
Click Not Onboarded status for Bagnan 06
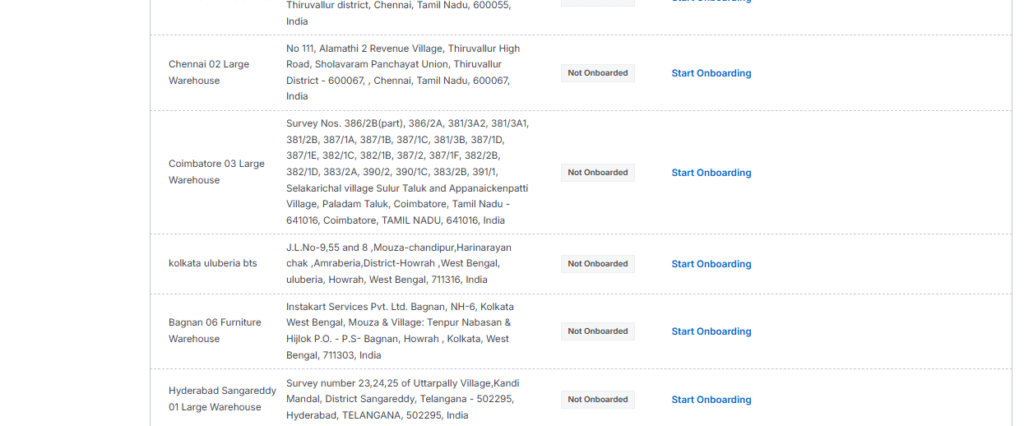[x=597, y=331]
